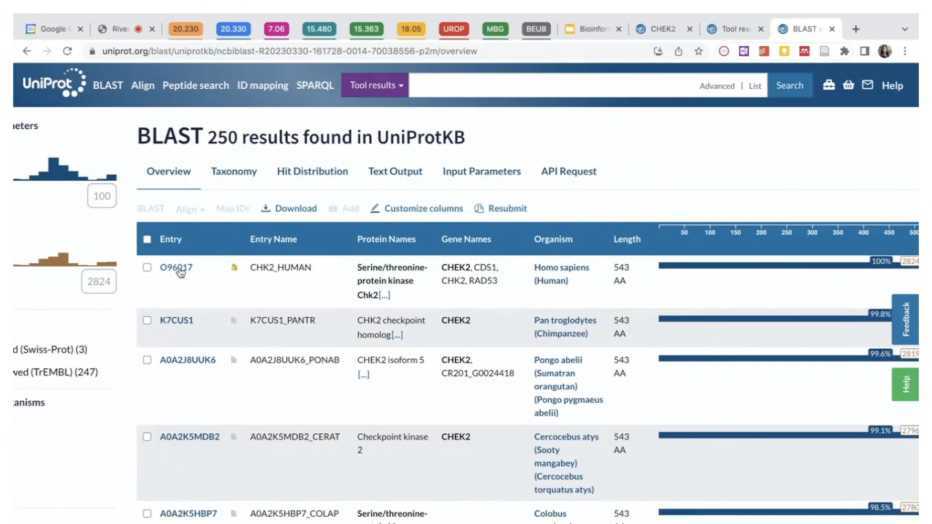Click reviewed Swiss-Prot icon beside O96017

(x=234, y=268)
